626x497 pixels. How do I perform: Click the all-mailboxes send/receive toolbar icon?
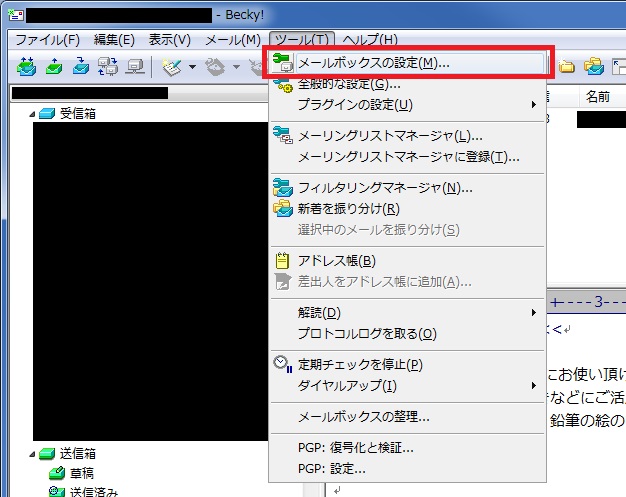click(x=108, y=66)
